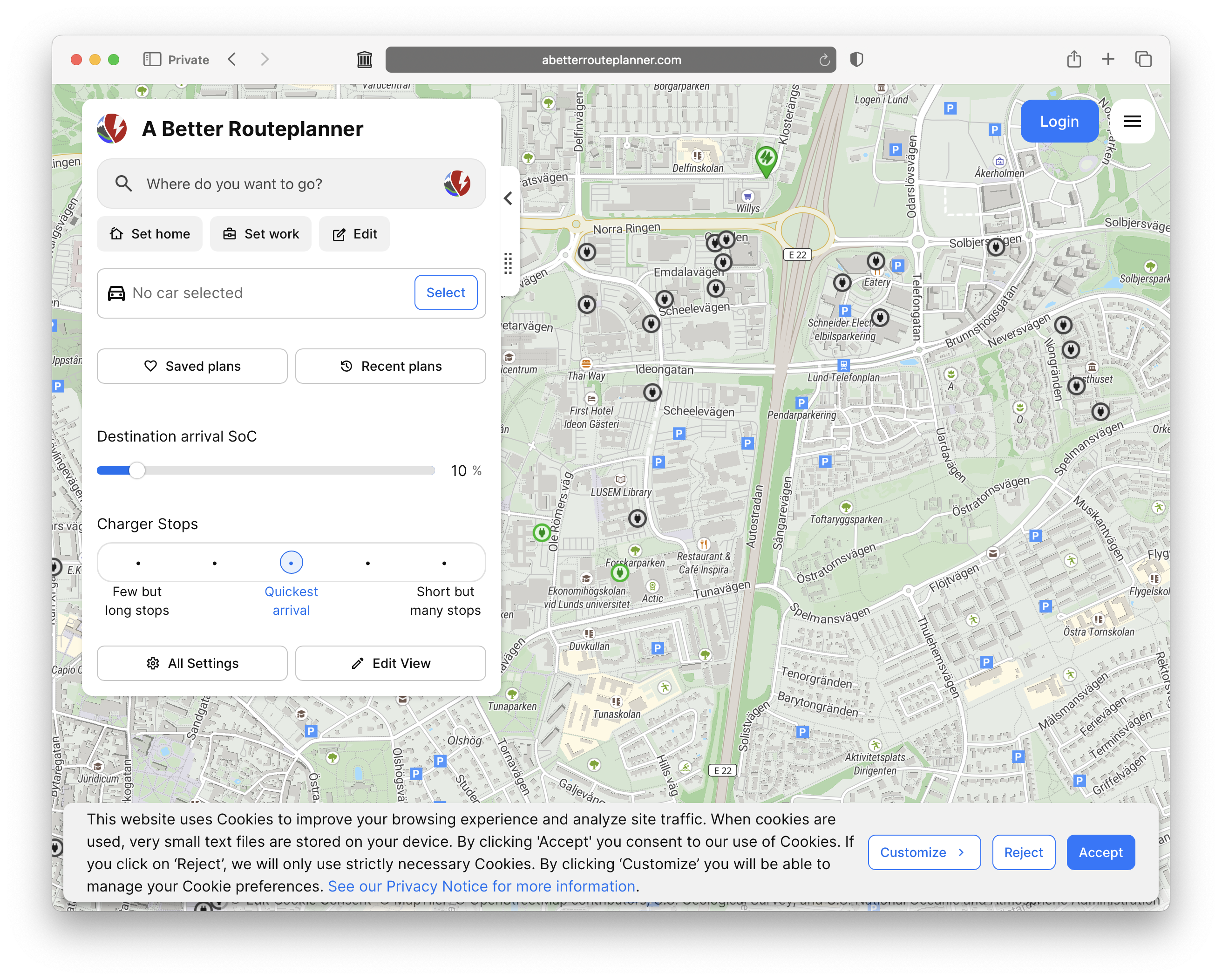The image size is (1222, 980).
Task: Click the Login button
Action: (1059, 121)
